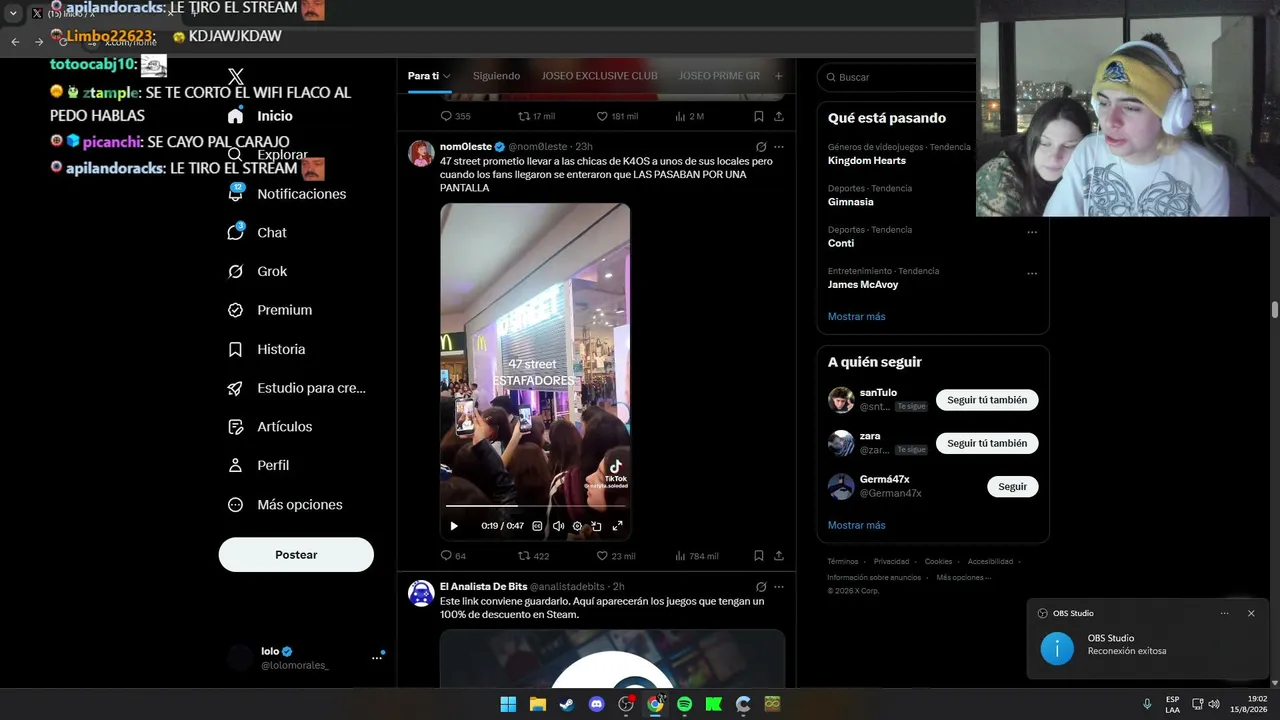The width and height of the screenshot is (1280, 720).
Task: Like the nom0leste post with 23 mil likes
Action: coord(615,556)
